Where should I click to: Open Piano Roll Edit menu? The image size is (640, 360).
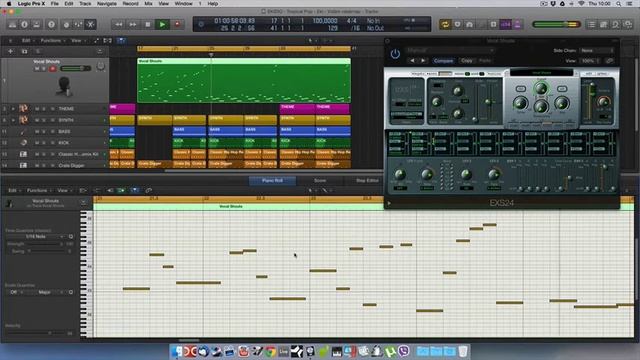(14, 191)
